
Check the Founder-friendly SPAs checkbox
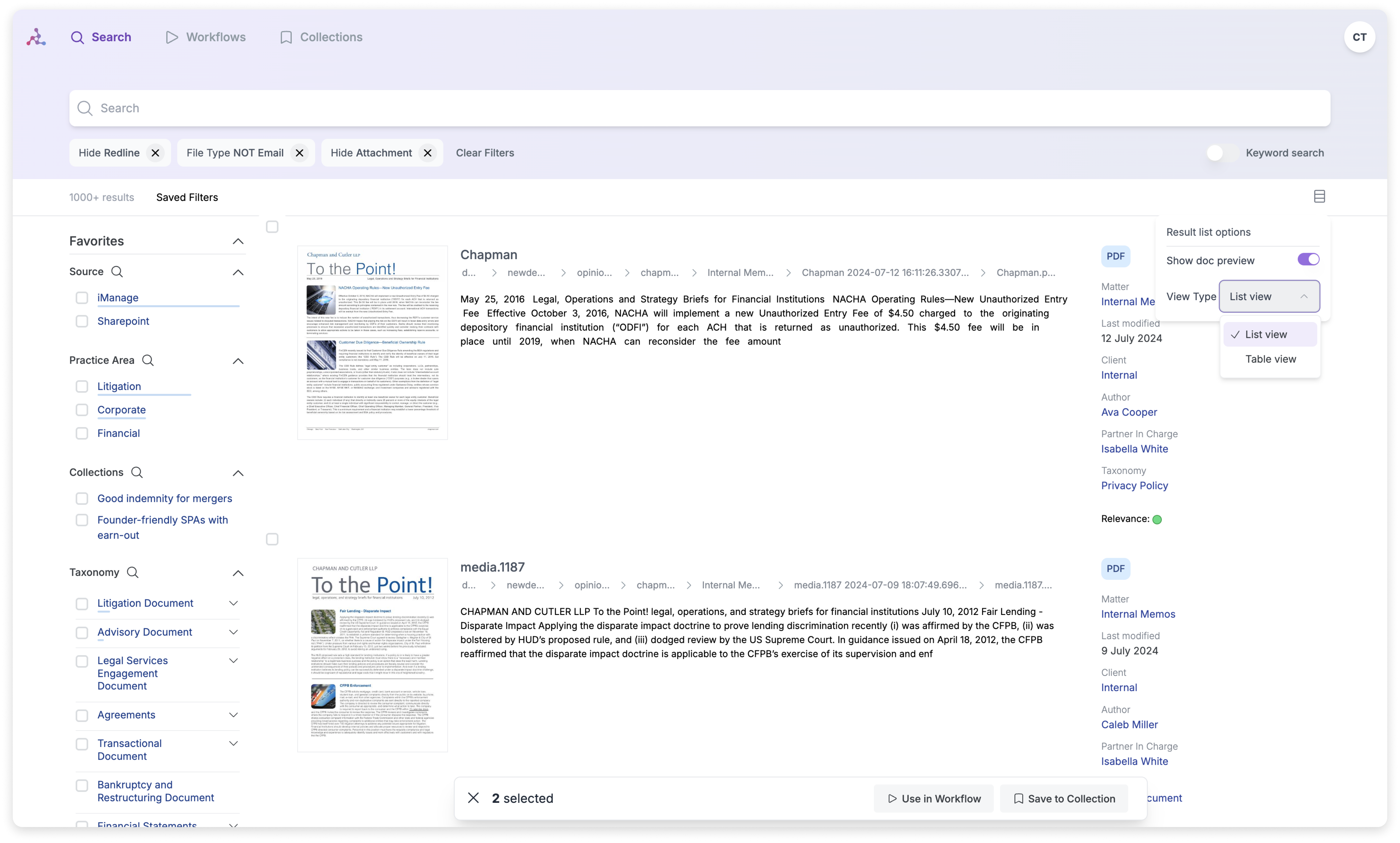[82, 520]
